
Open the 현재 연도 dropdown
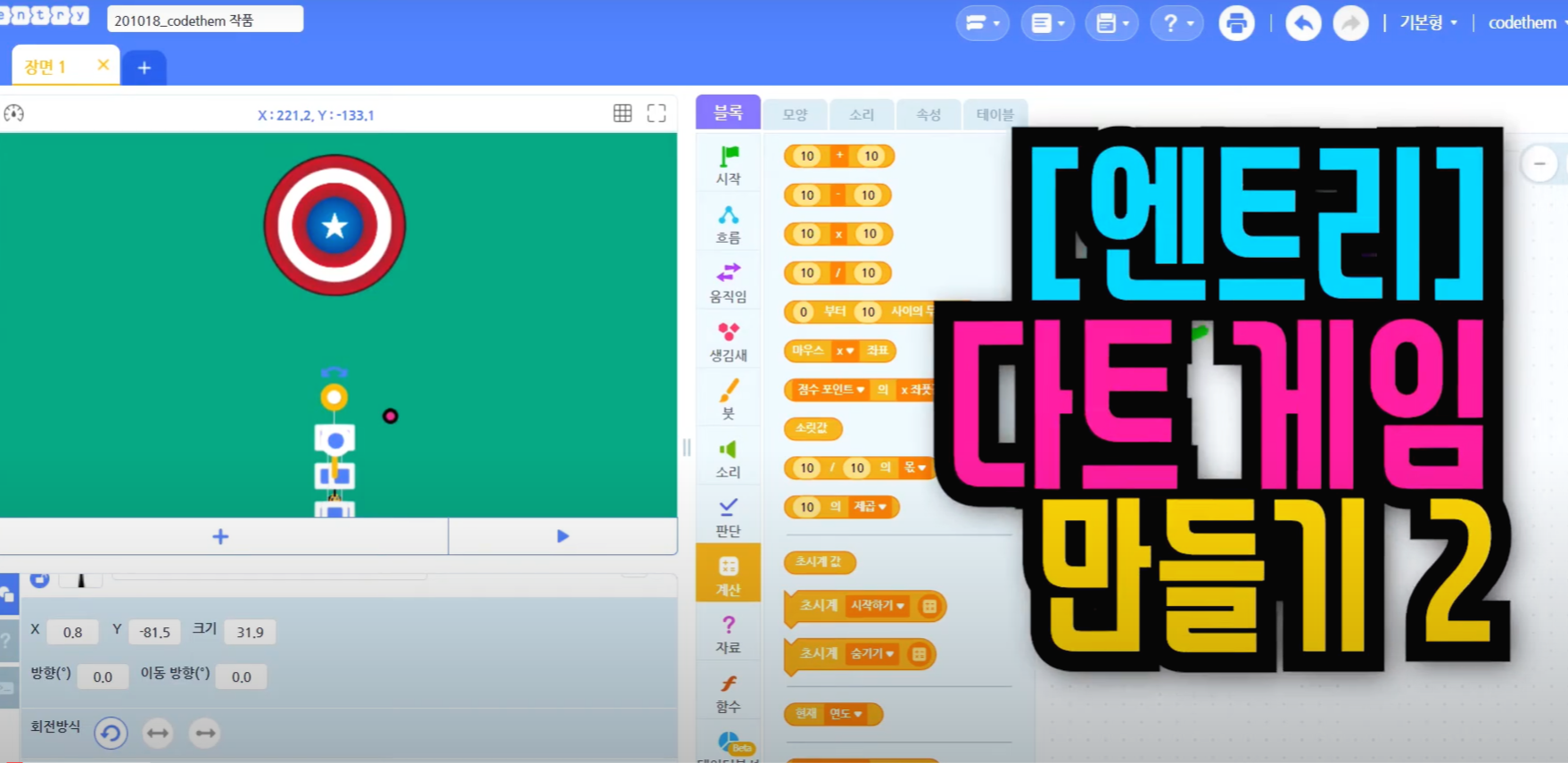click(846, 714)
